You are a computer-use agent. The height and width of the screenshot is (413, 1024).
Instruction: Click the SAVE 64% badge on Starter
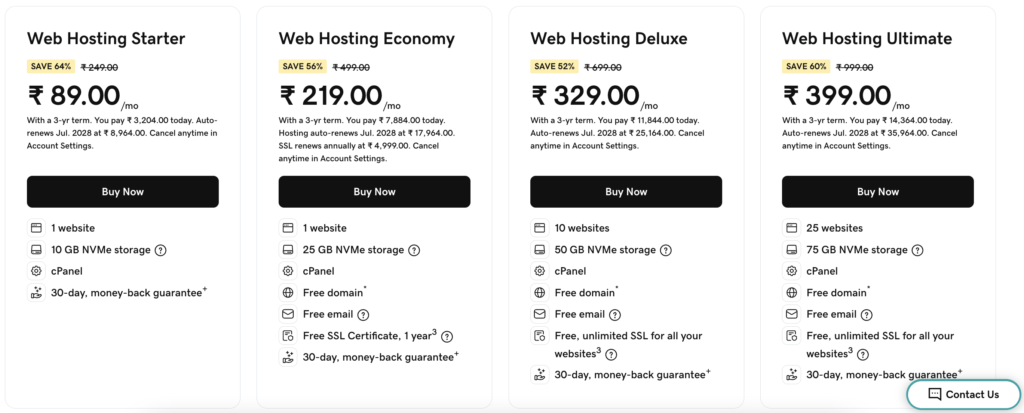click(49, 67)
